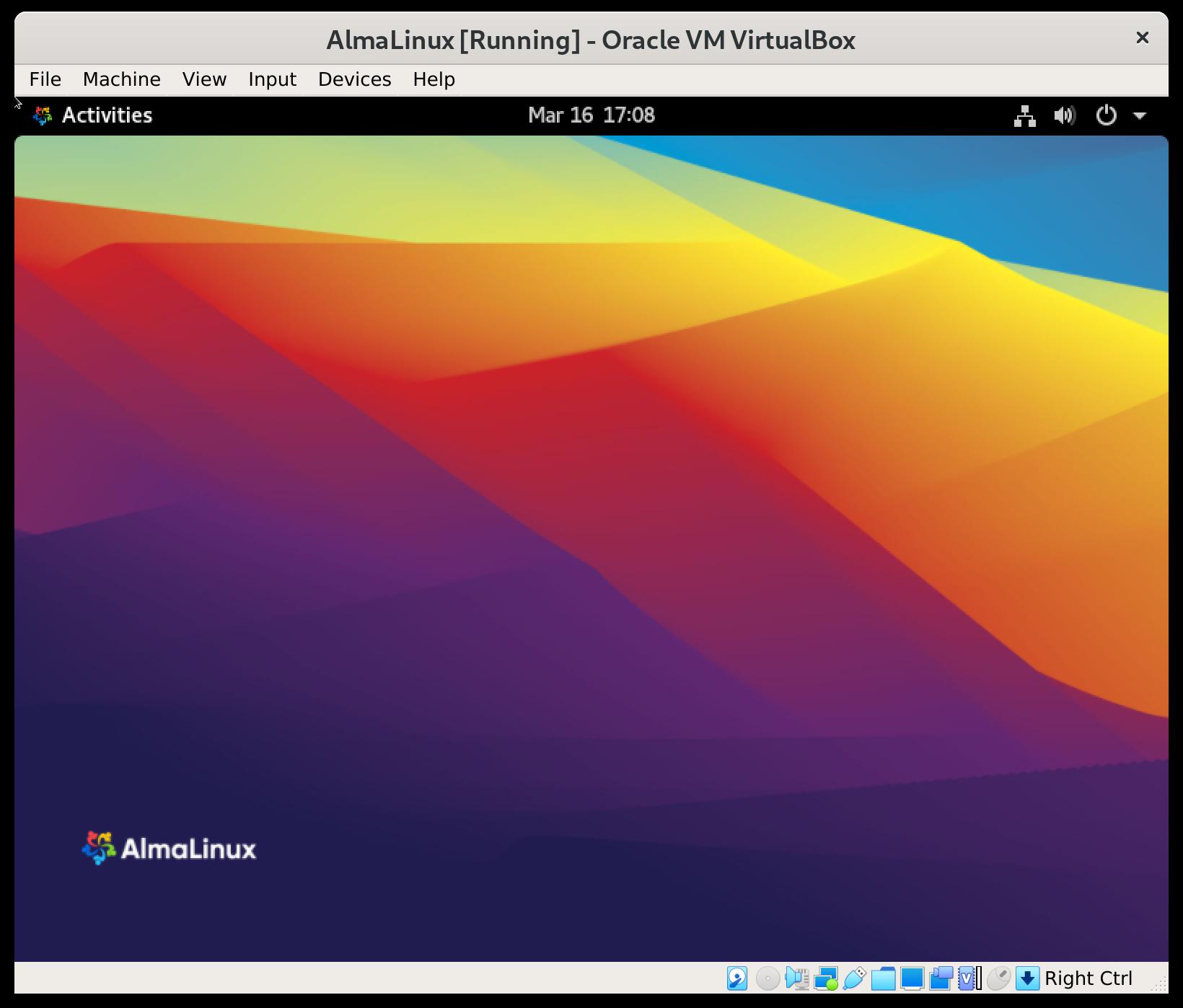Screen dimensions: 1183x1008
Task: Open the Input menu
Action: 272,79
